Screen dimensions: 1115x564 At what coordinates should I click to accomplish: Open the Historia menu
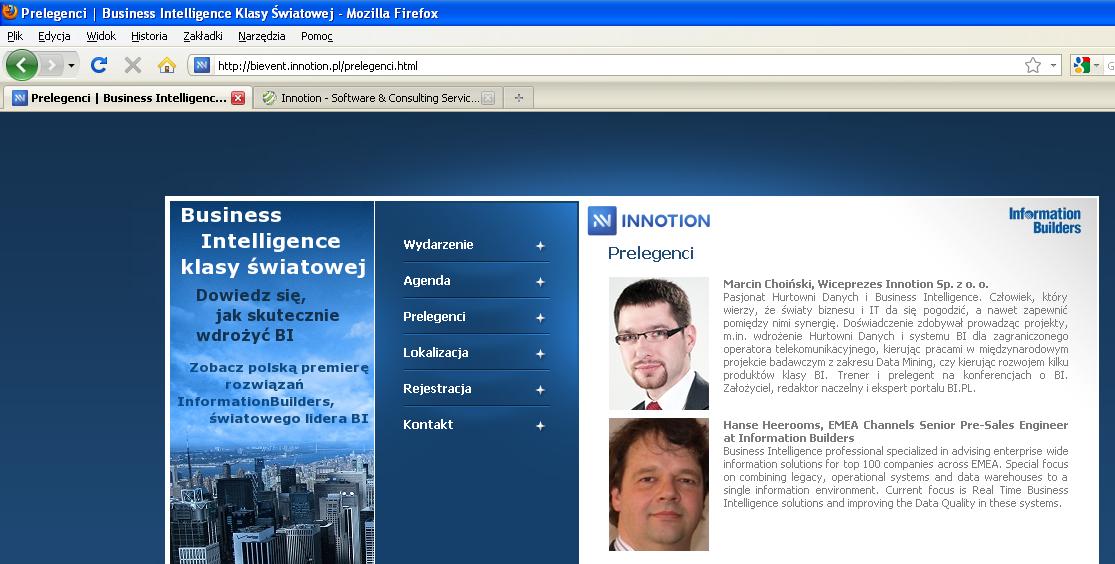(149, 36)
